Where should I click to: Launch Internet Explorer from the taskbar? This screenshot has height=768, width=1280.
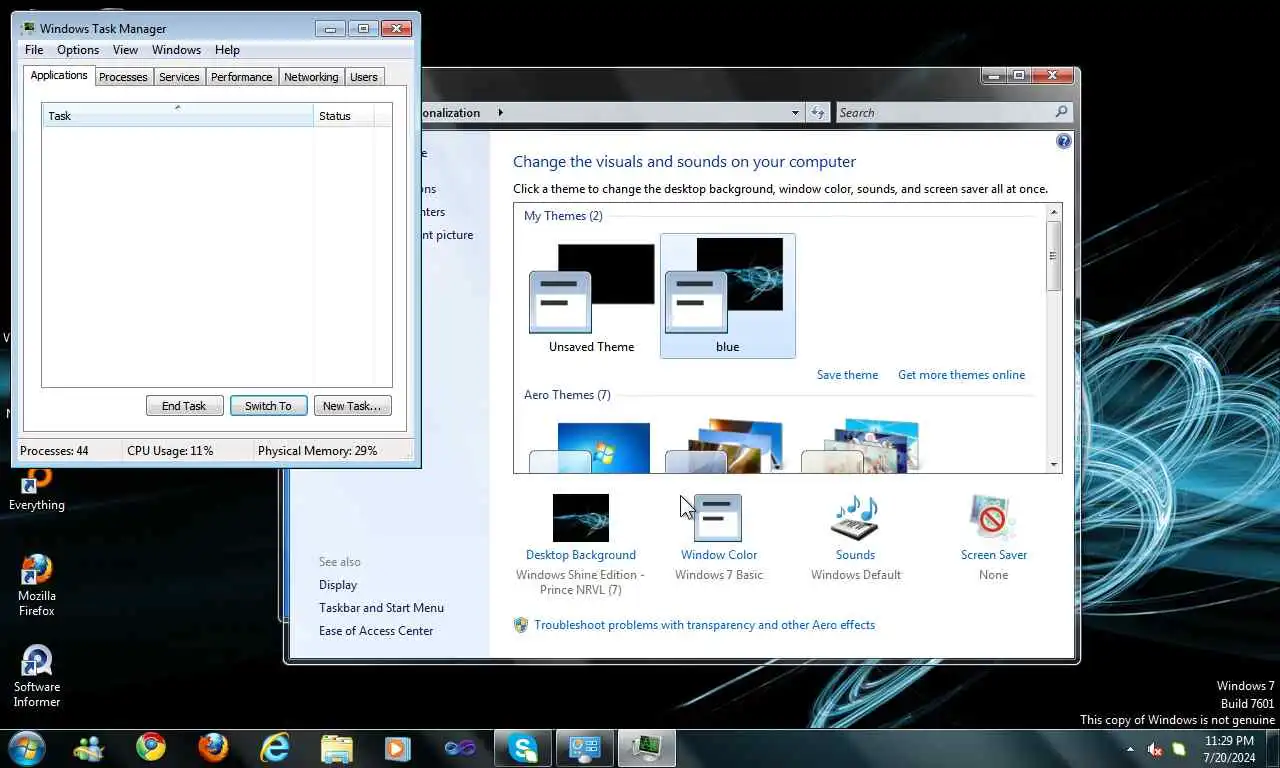click(x=275, y=747)
